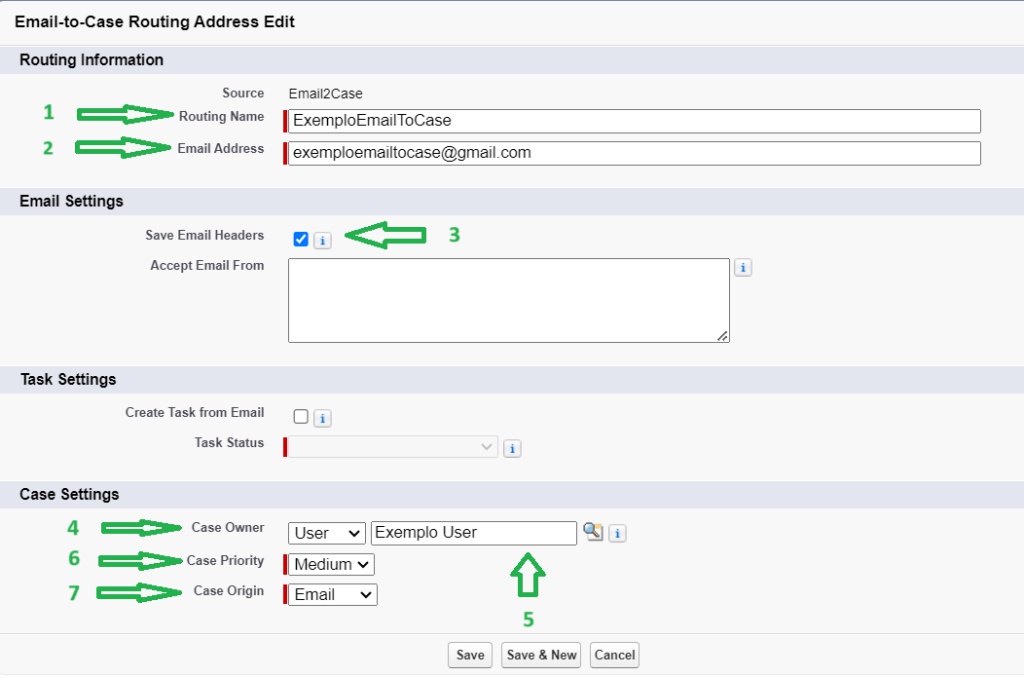
Task: Click the Email Address label
Action: (x=221, y=148)
